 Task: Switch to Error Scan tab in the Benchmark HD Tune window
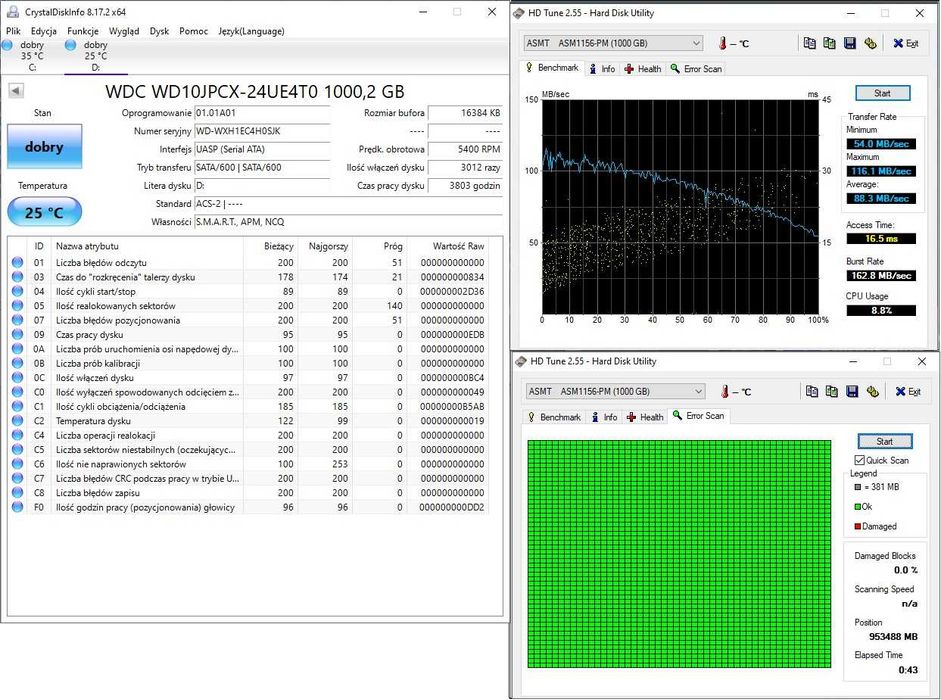click(x=696, y=69)
